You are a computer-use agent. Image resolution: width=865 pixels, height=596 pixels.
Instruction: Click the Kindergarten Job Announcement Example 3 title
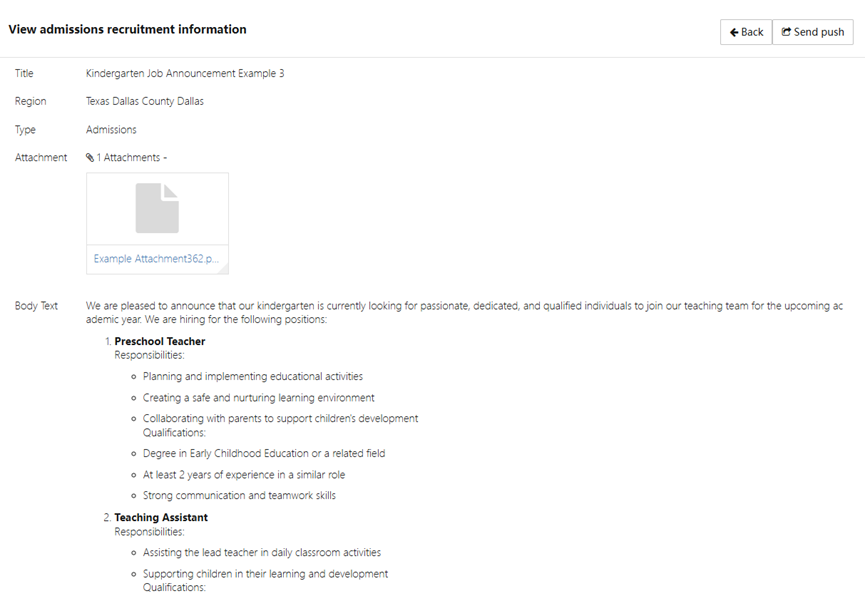click(x=185, y=74)
